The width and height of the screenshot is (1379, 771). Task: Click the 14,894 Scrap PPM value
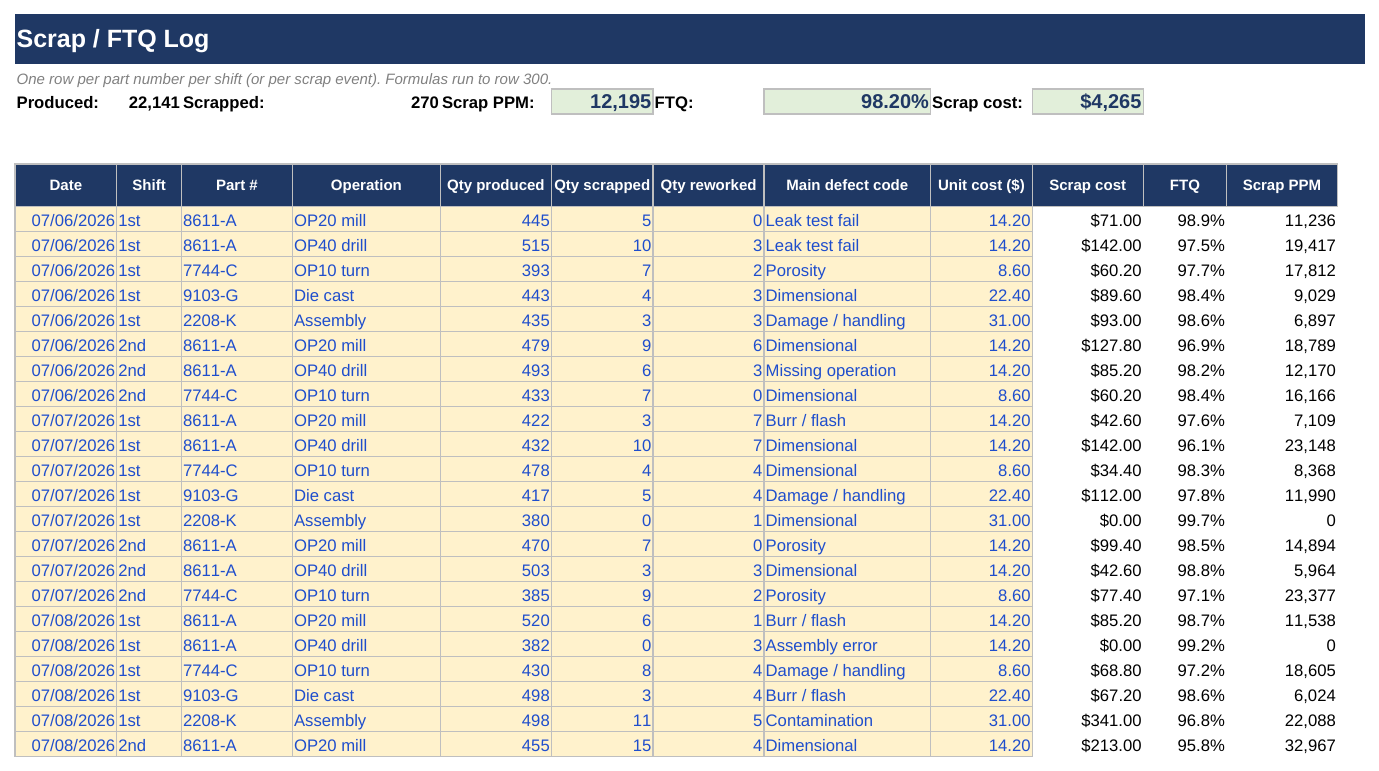pyautogui.click(x=1282, y=545)
